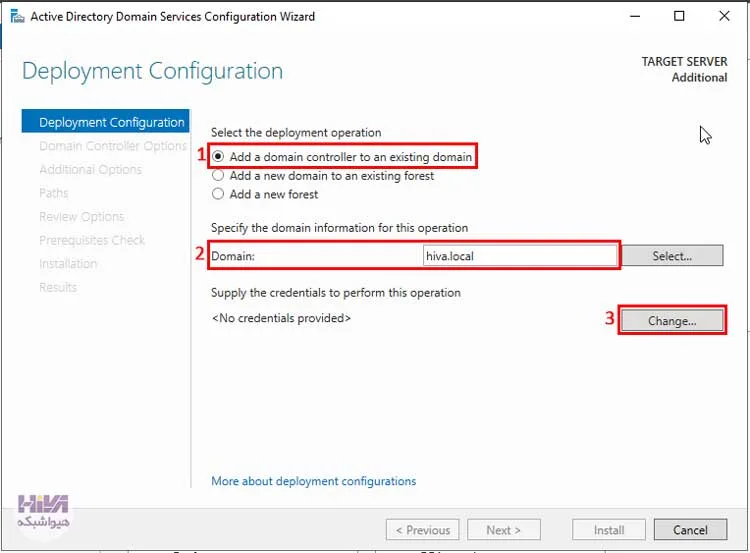
Task: Open Domain Controller Options step
Action: (x=113, y=145)
